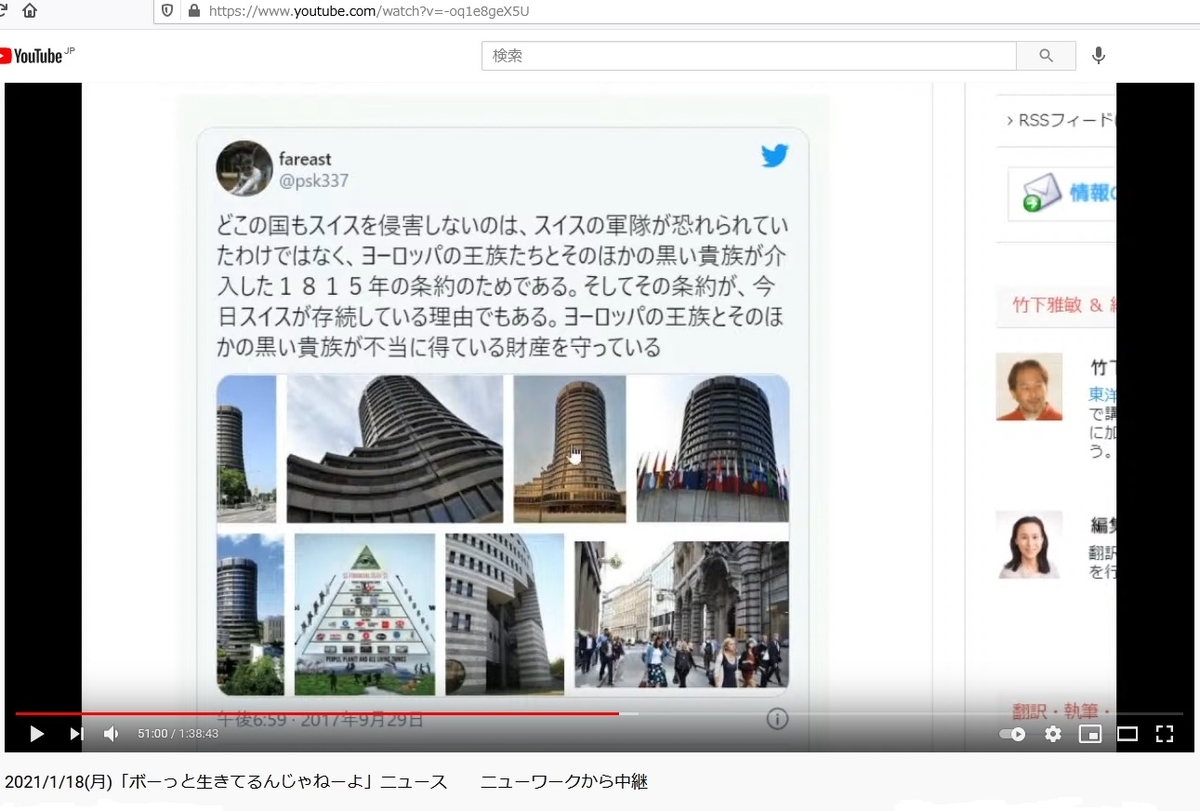Play the video
This screenshot has width=1200, height=811.
36,734
